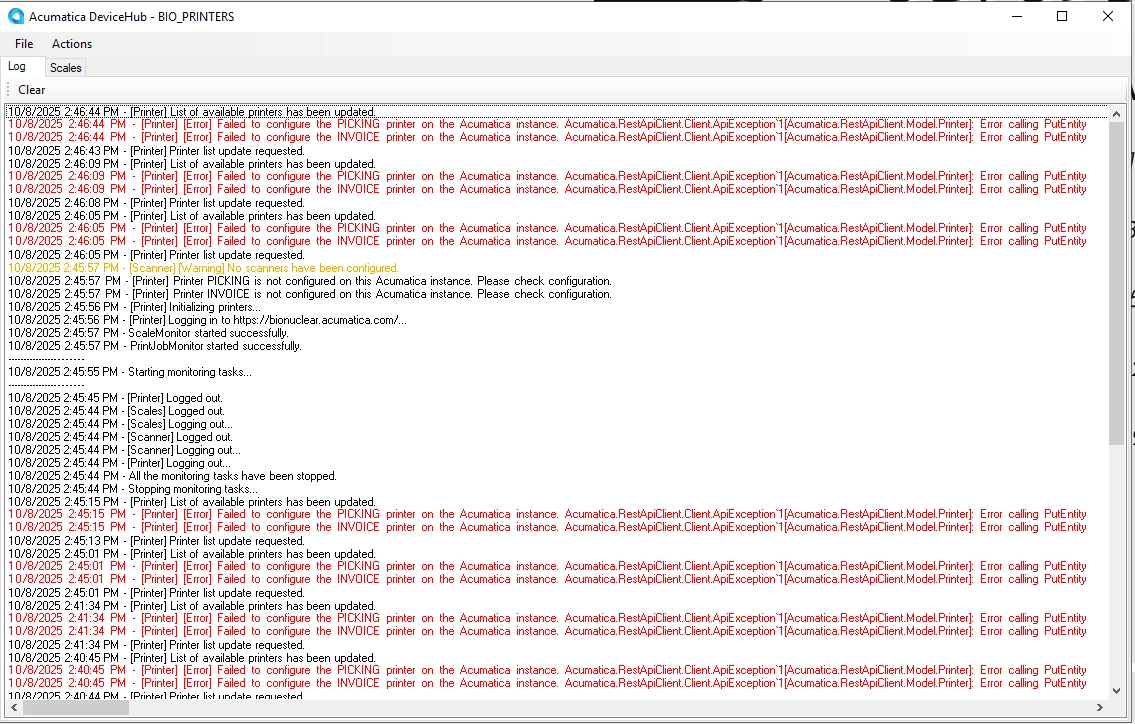
Task: Click the toolbar grip handle beside Clear
Action: [8, 90]
